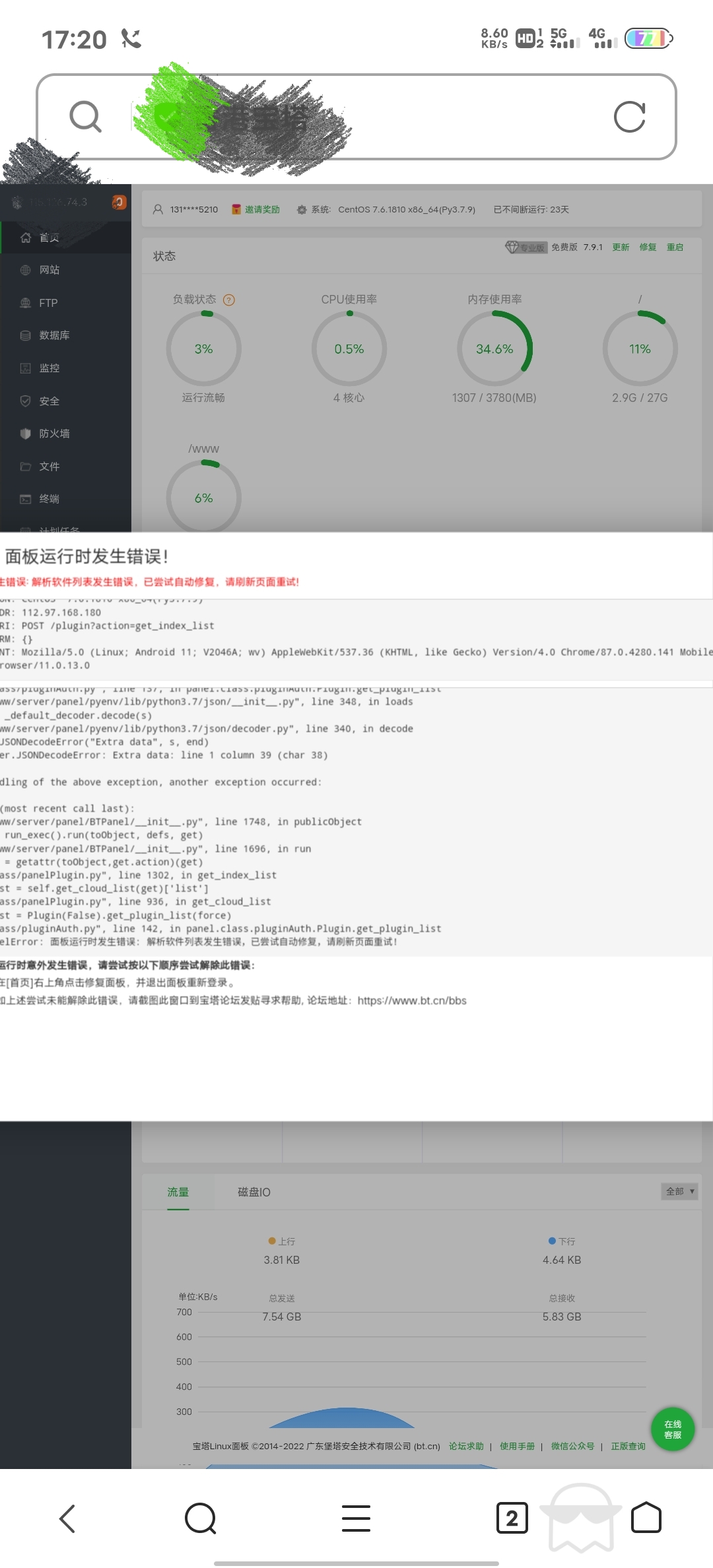
Task: Click the 负载状态 help question icon
Action: tap(229, 300)
